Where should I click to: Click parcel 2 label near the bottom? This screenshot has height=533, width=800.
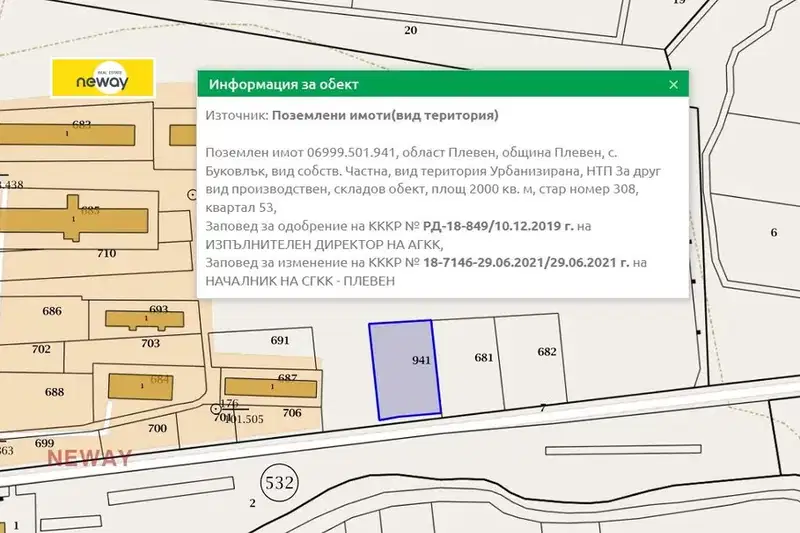tap(253, 503)
